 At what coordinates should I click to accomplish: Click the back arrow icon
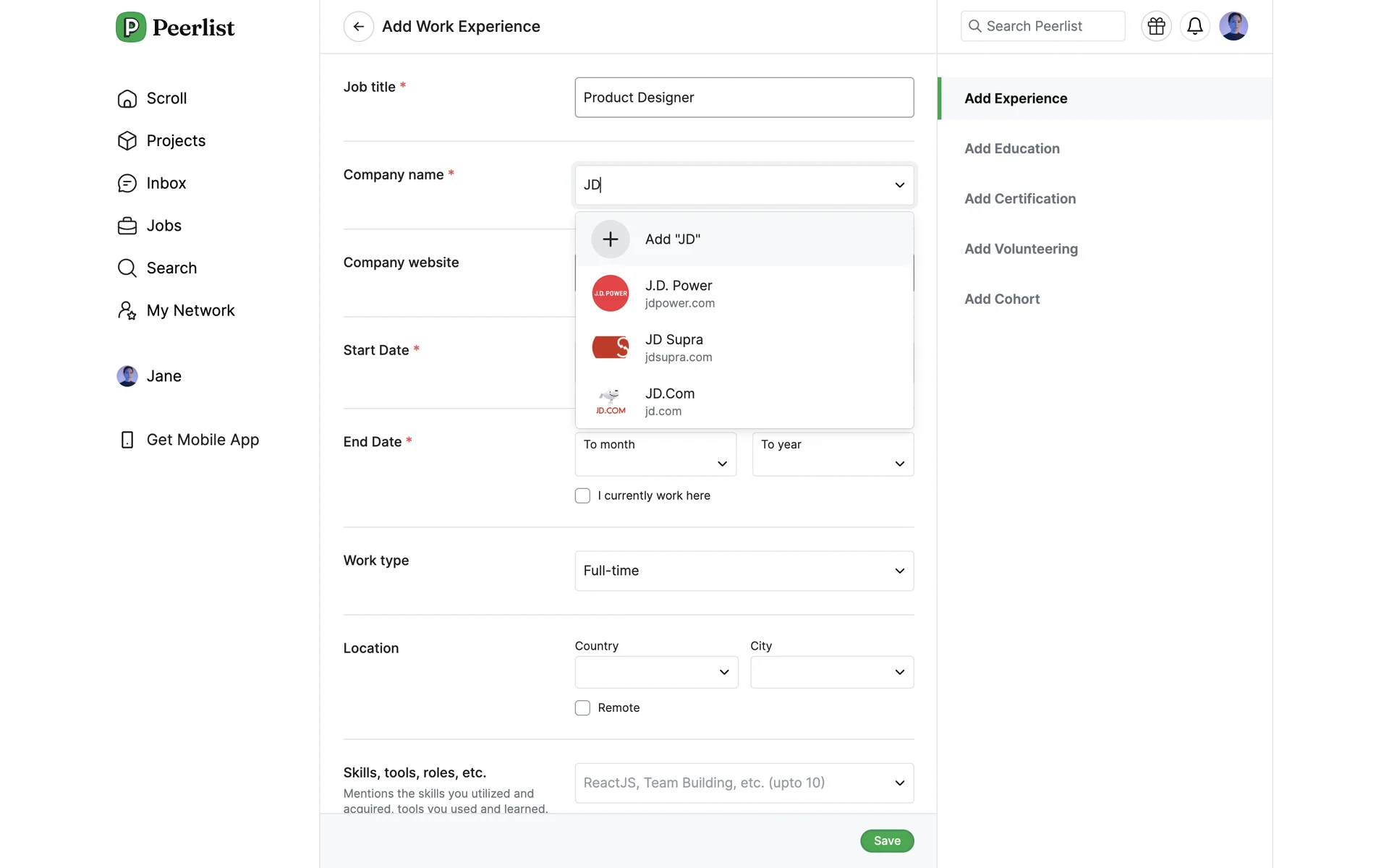tap(358, 27)
